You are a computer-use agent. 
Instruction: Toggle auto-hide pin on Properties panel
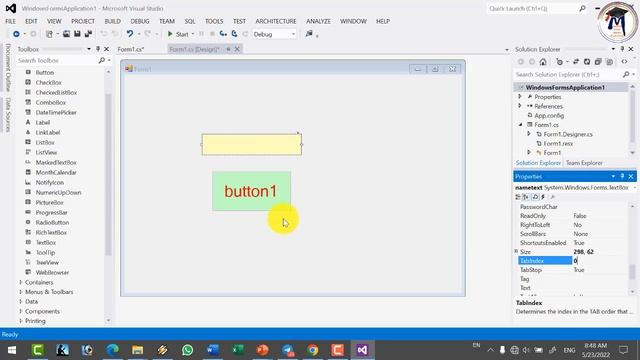622,176
